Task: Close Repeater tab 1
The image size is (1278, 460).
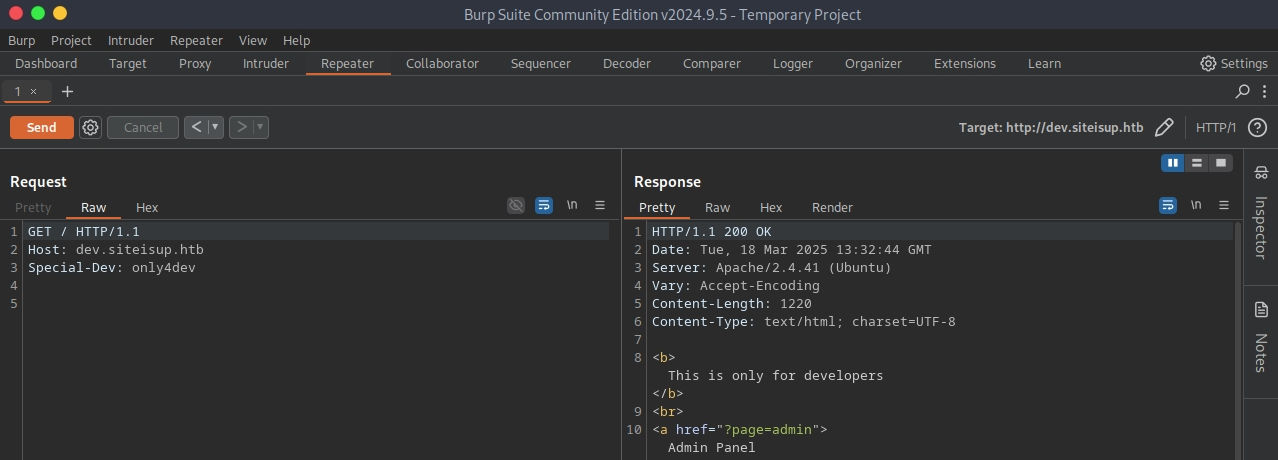Action: [33, 91]
